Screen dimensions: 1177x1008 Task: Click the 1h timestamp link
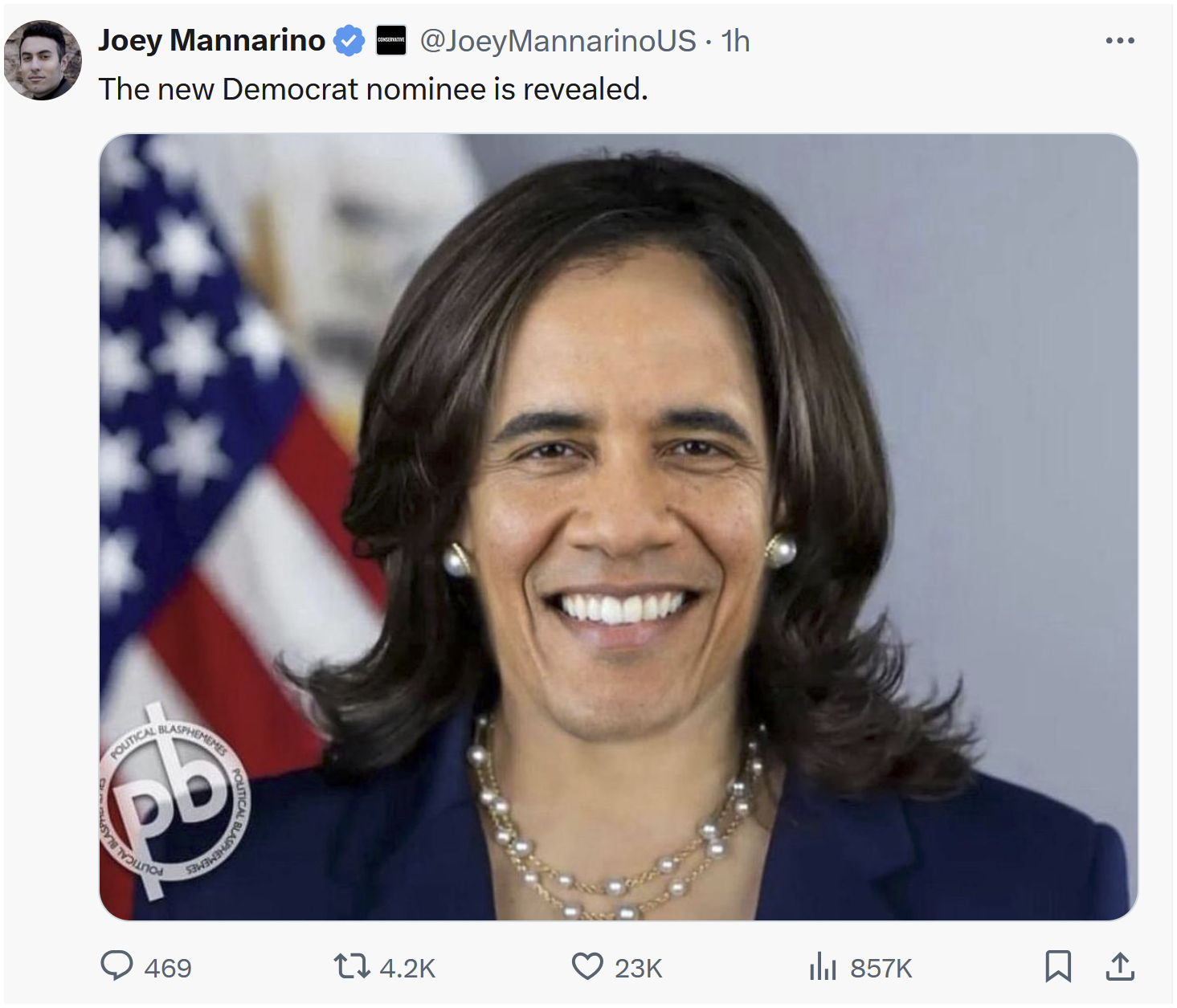pyautogui.click(x=735, y=41)
